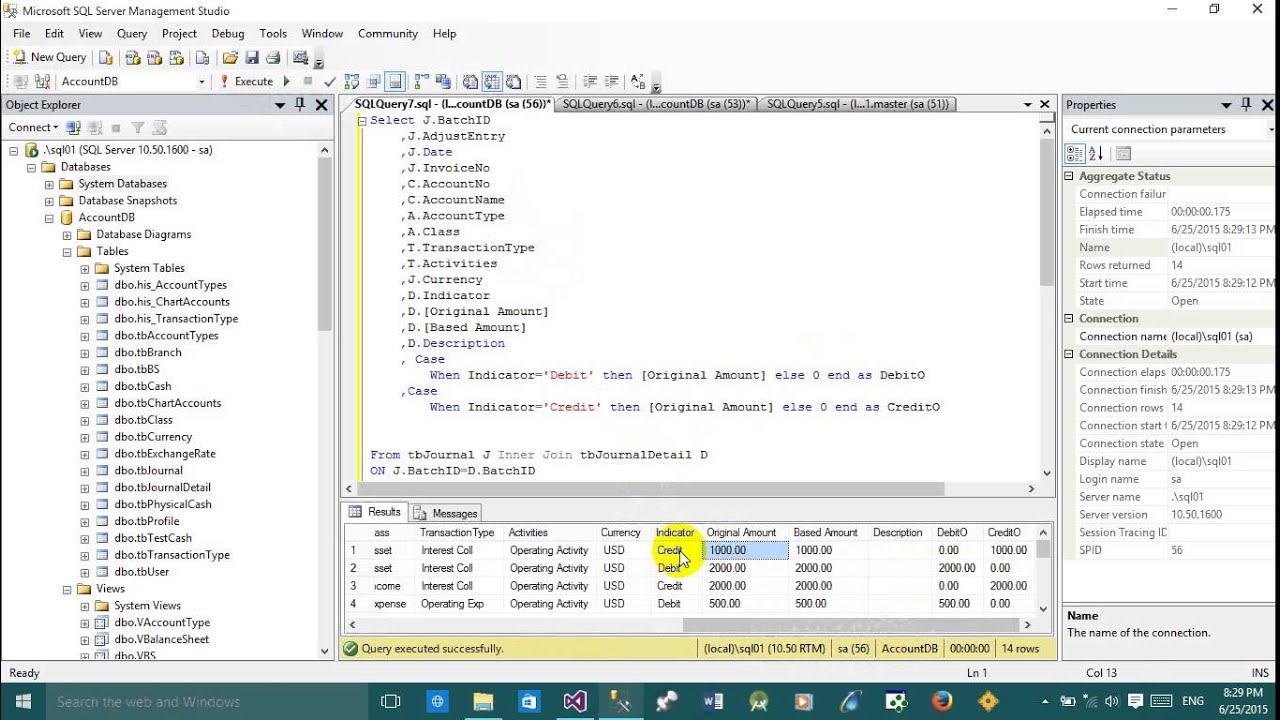Open the Community menu
This screenshot has width=1280, height=720.
point(388,33)
